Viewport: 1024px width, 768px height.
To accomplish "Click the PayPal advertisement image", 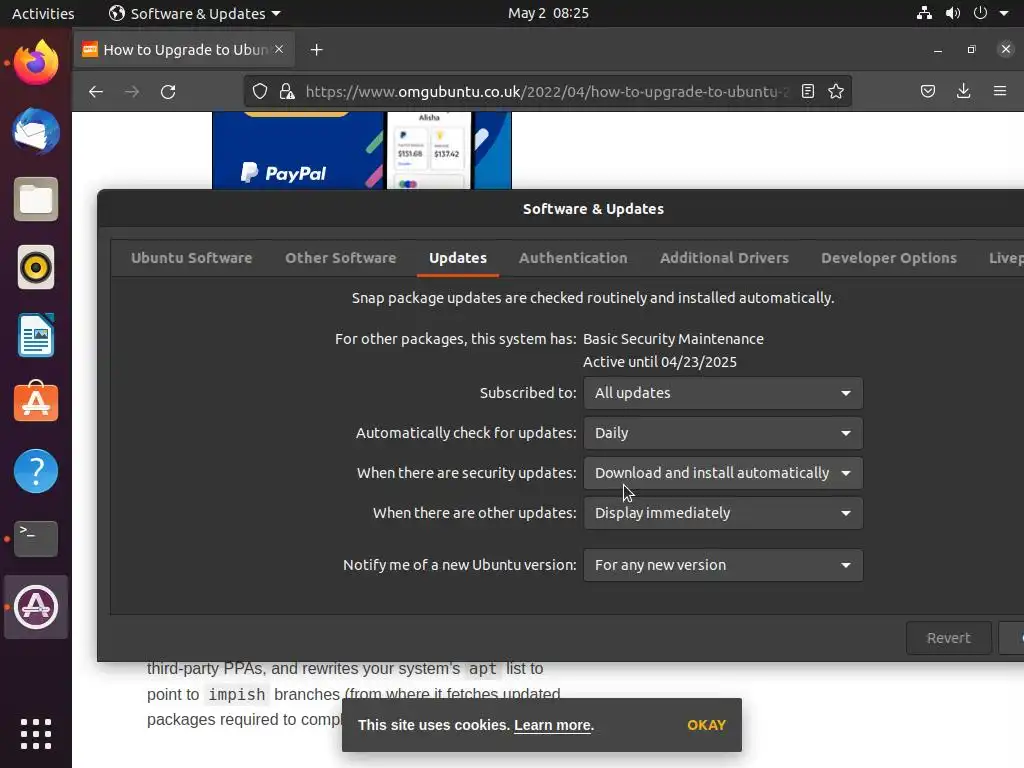I will (x=362, y=150).
